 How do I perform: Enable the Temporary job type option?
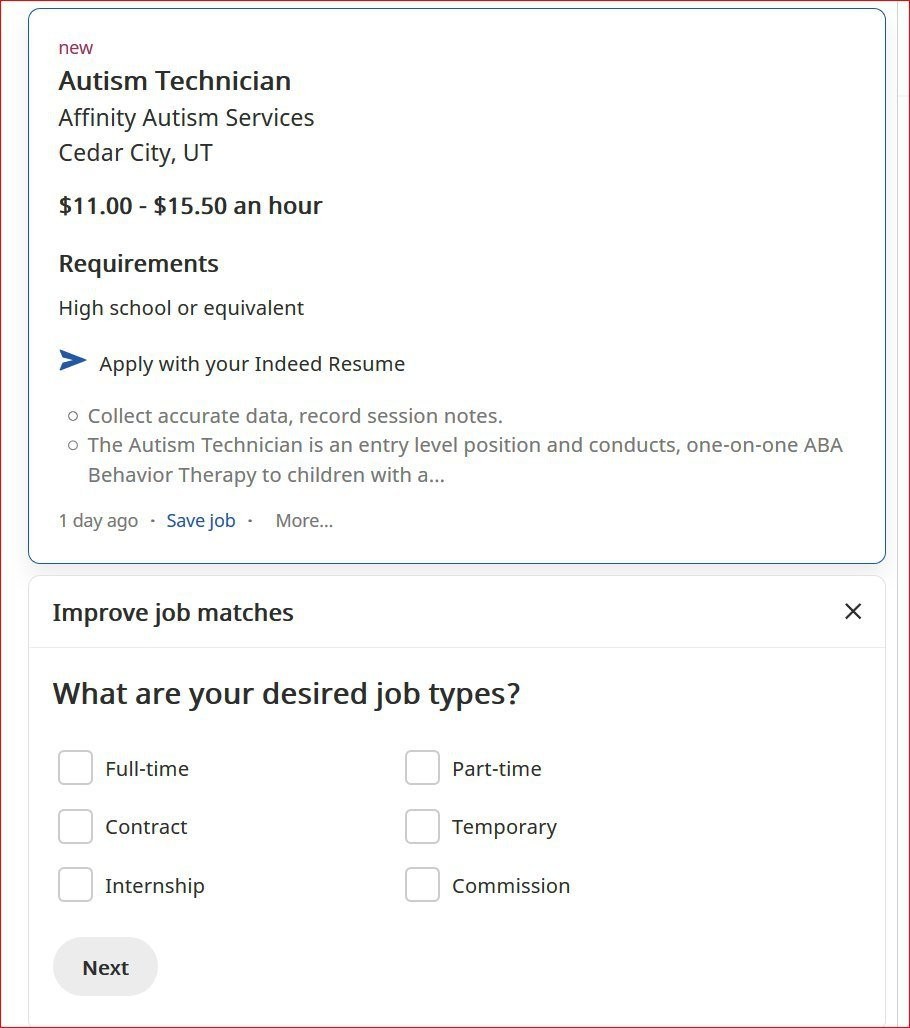click(422, 826)
